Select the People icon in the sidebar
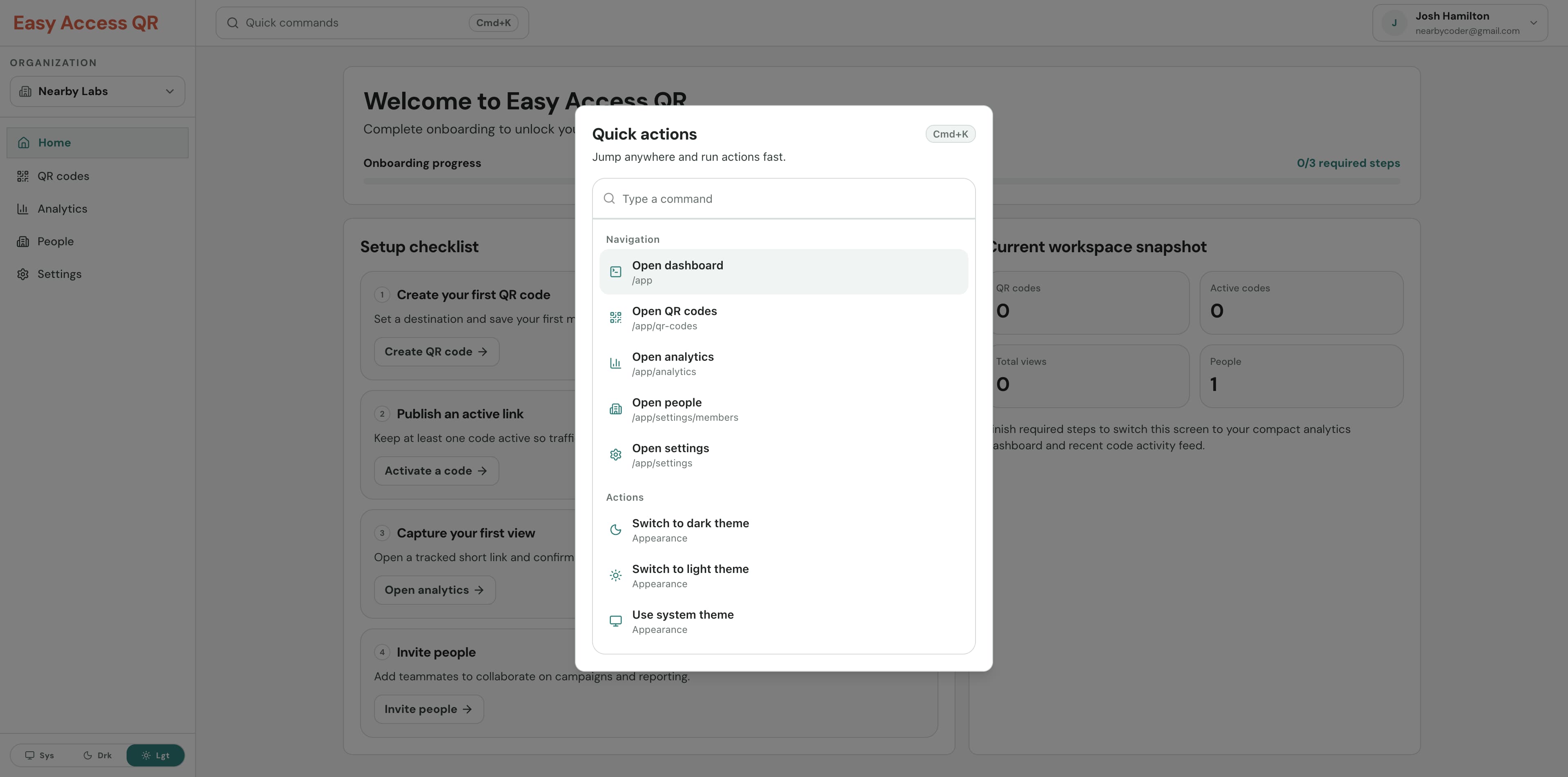This screenshot has height=777, width=1568. pos(22,241)
